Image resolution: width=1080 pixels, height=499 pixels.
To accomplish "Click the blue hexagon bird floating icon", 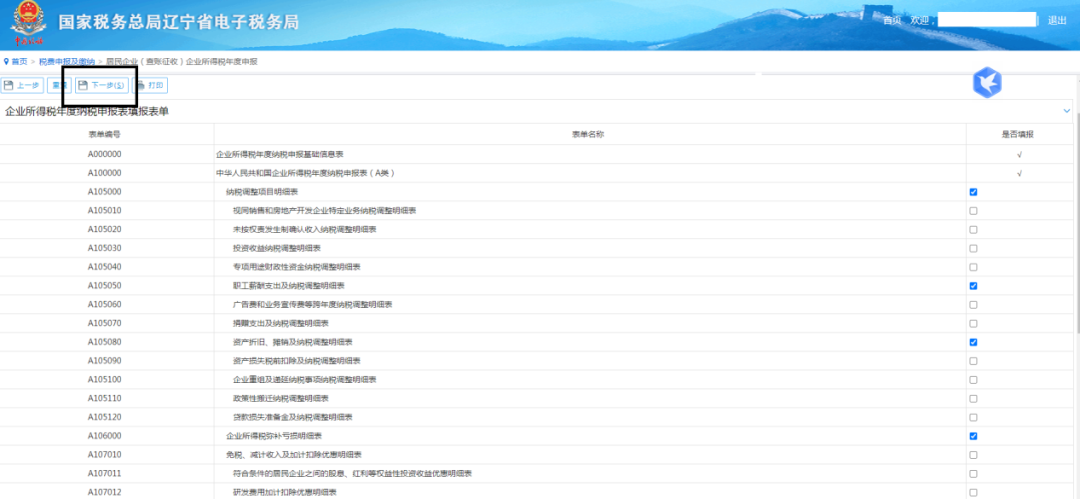I will 987,82.
